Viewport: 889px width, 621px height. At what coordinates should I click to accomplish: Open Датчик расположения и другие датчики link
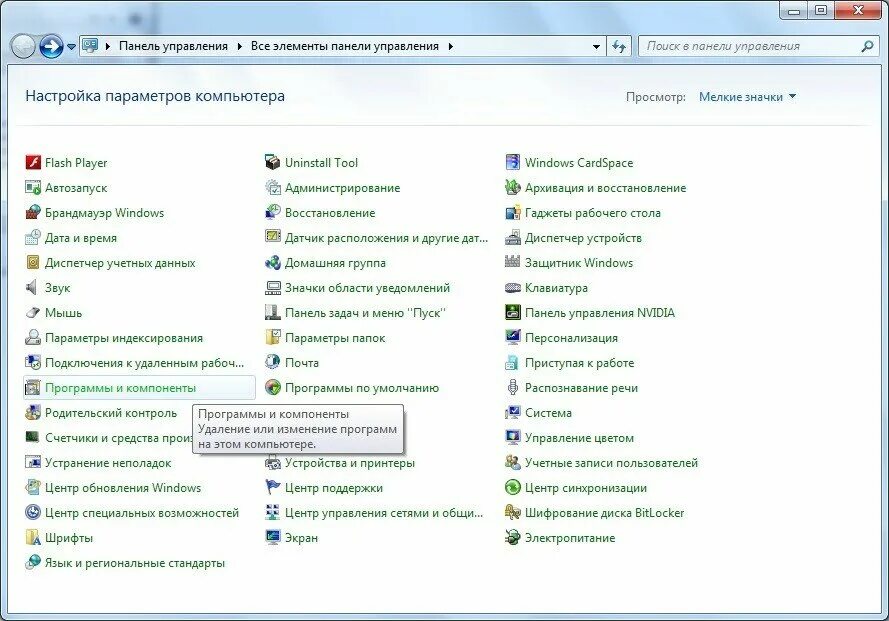click(x=386, y=238)
